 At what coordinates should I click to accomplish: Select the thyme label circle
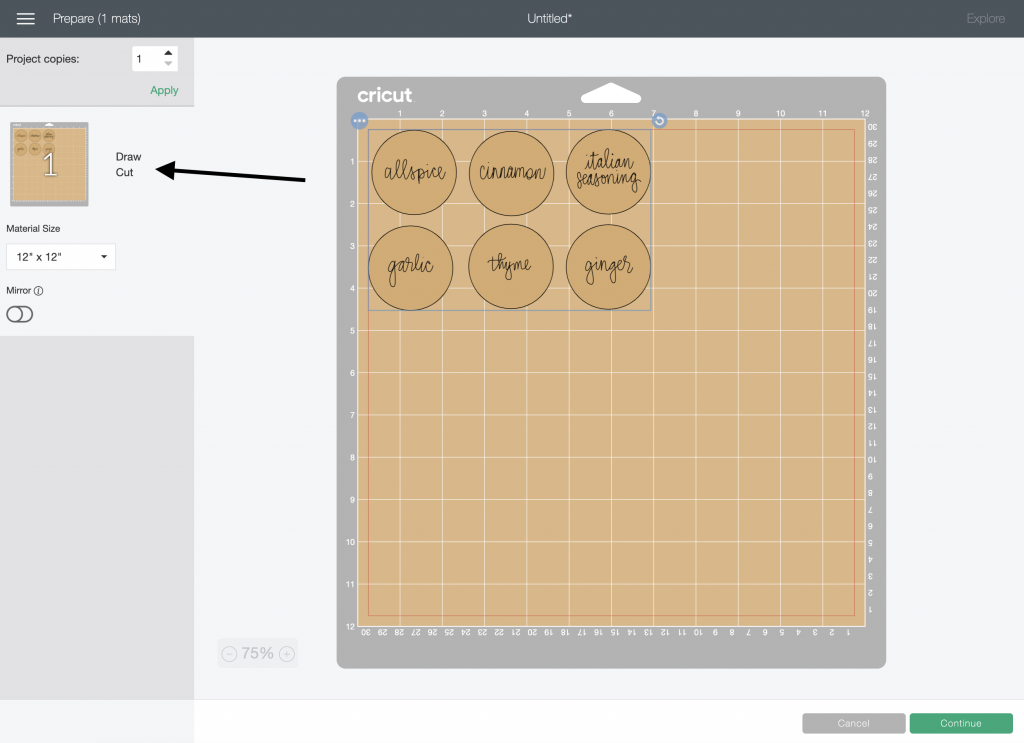tap(511, 266)
